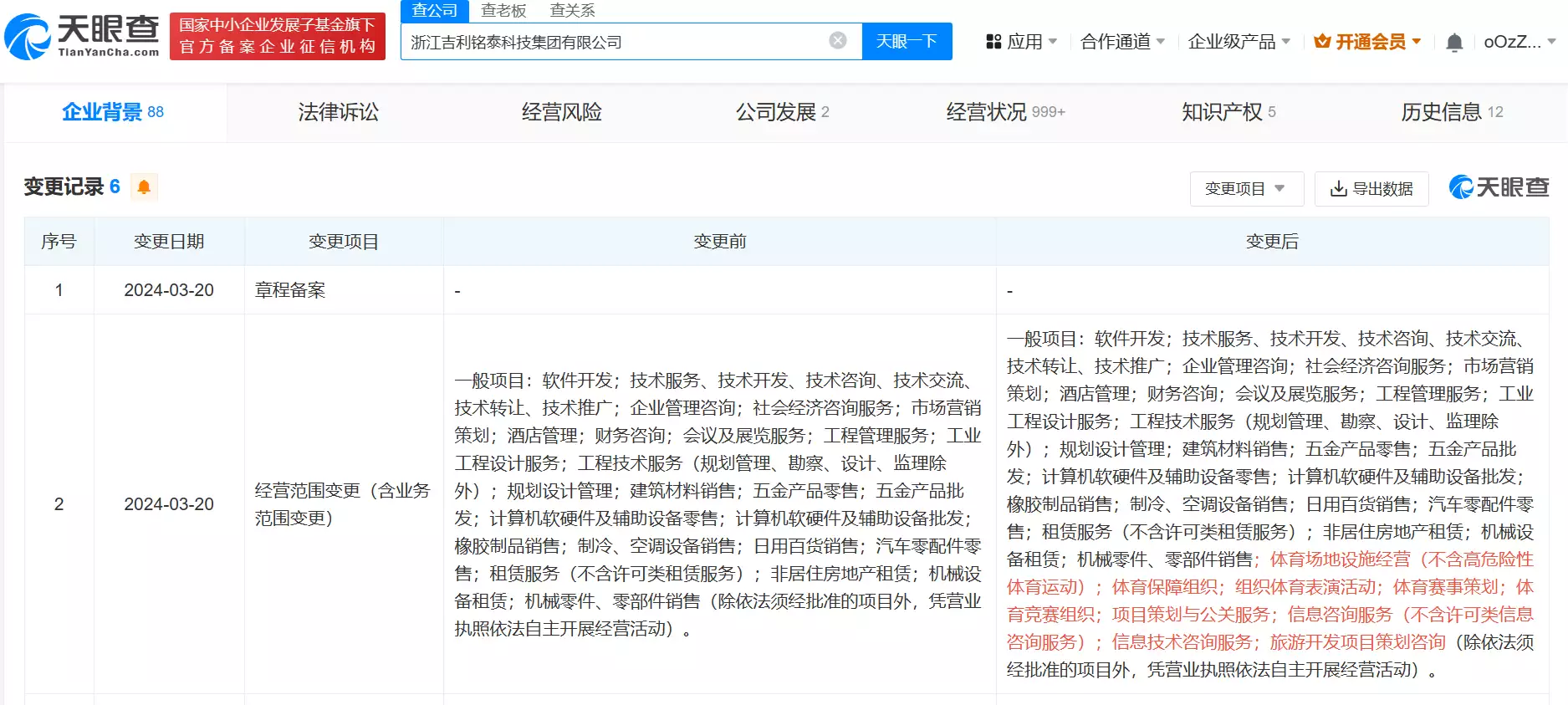Open the 合作通道 dropdown
The width and height of the screenshot is (1568, 705).
(1122, 42)
